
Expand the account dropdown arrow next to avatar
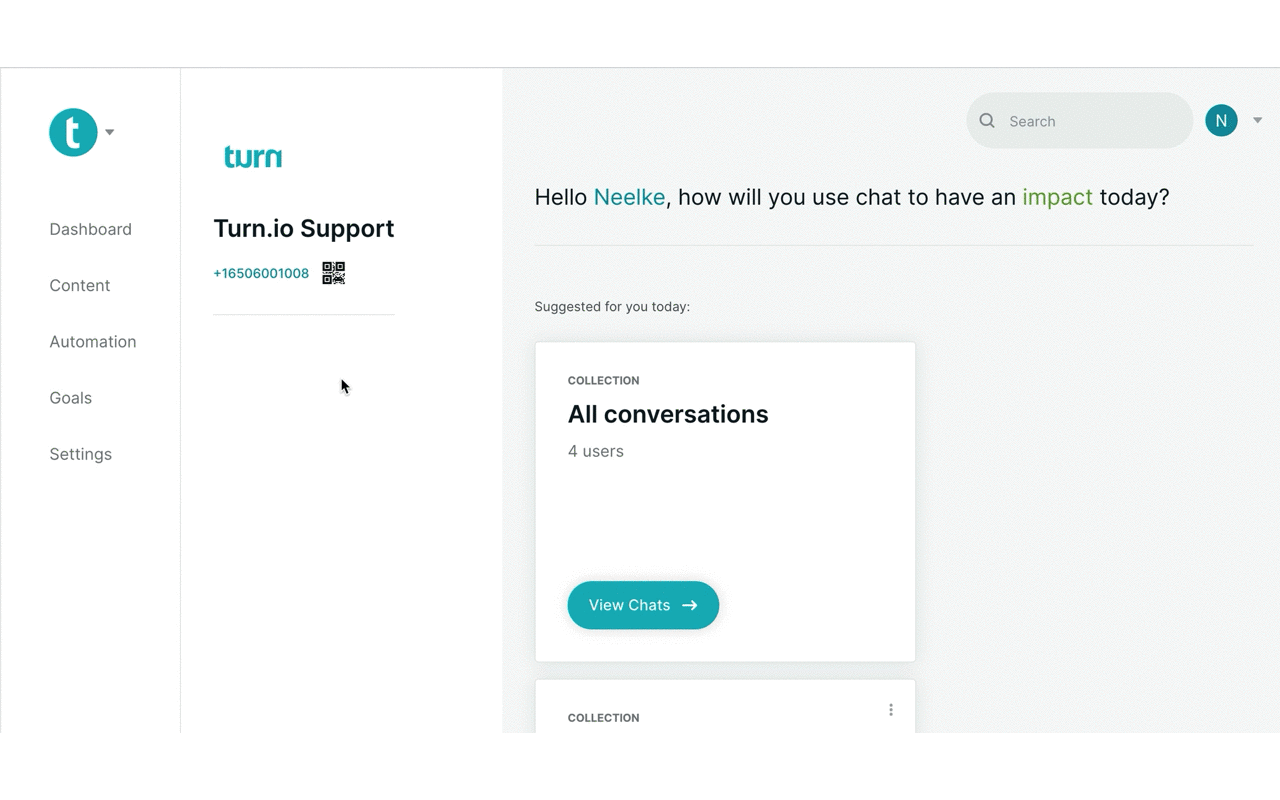(1258, 120)
